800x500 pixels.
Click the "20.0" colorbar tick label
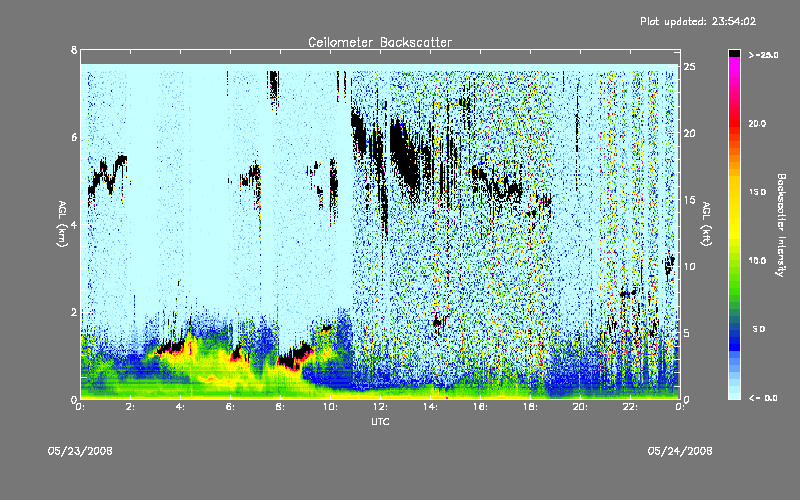(757, 123)
